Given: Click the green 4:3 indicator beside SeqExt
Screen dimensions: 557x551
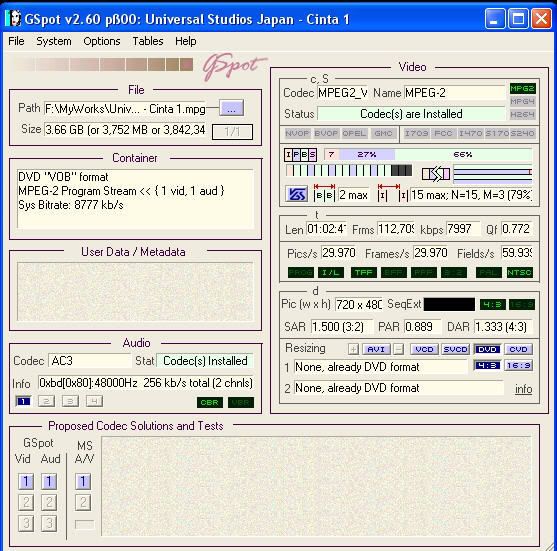Looking at the screenshot, I should point(493,304).
